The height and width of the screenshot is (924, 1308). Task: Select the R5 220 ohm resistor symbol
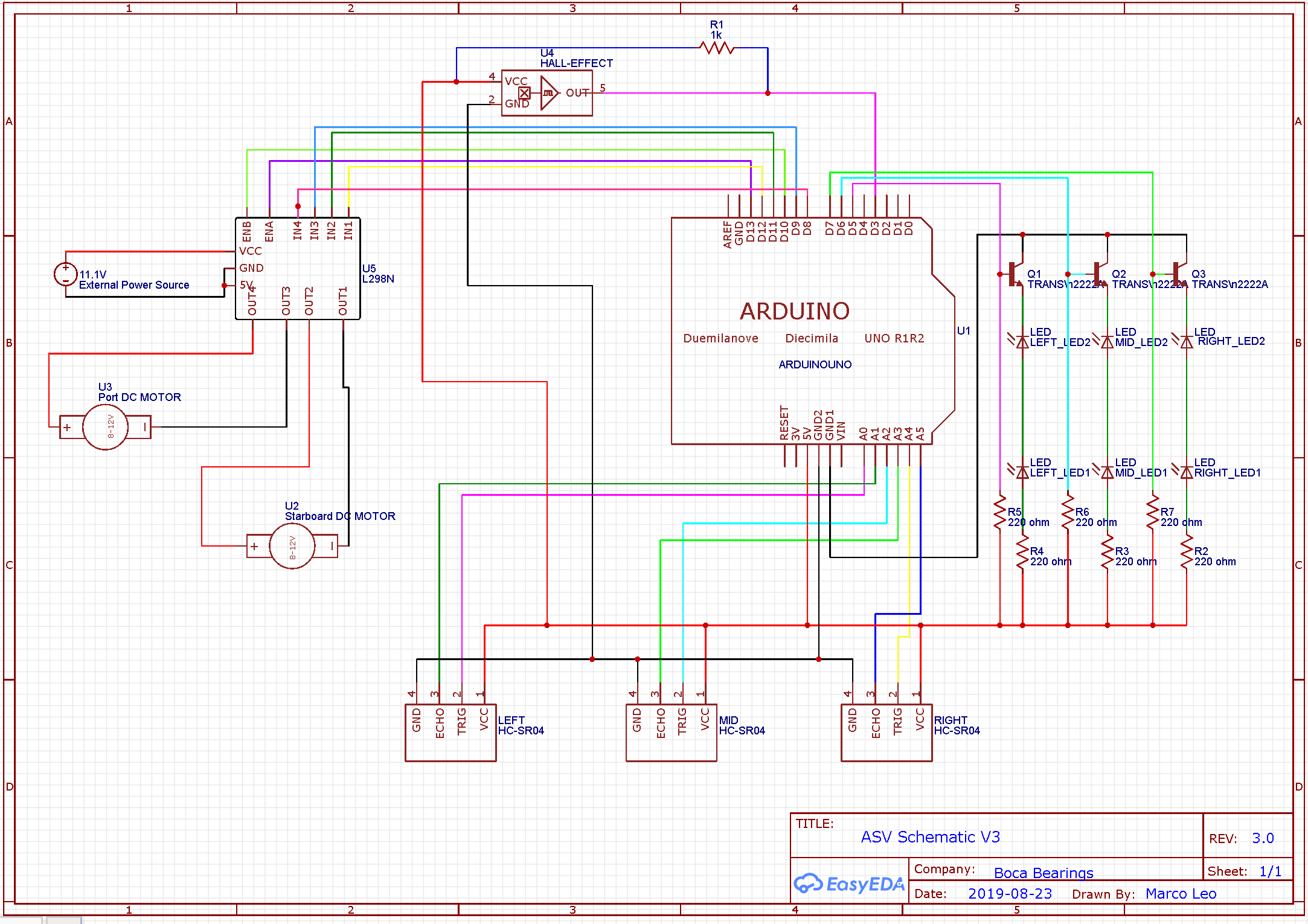pos(1000,513)
